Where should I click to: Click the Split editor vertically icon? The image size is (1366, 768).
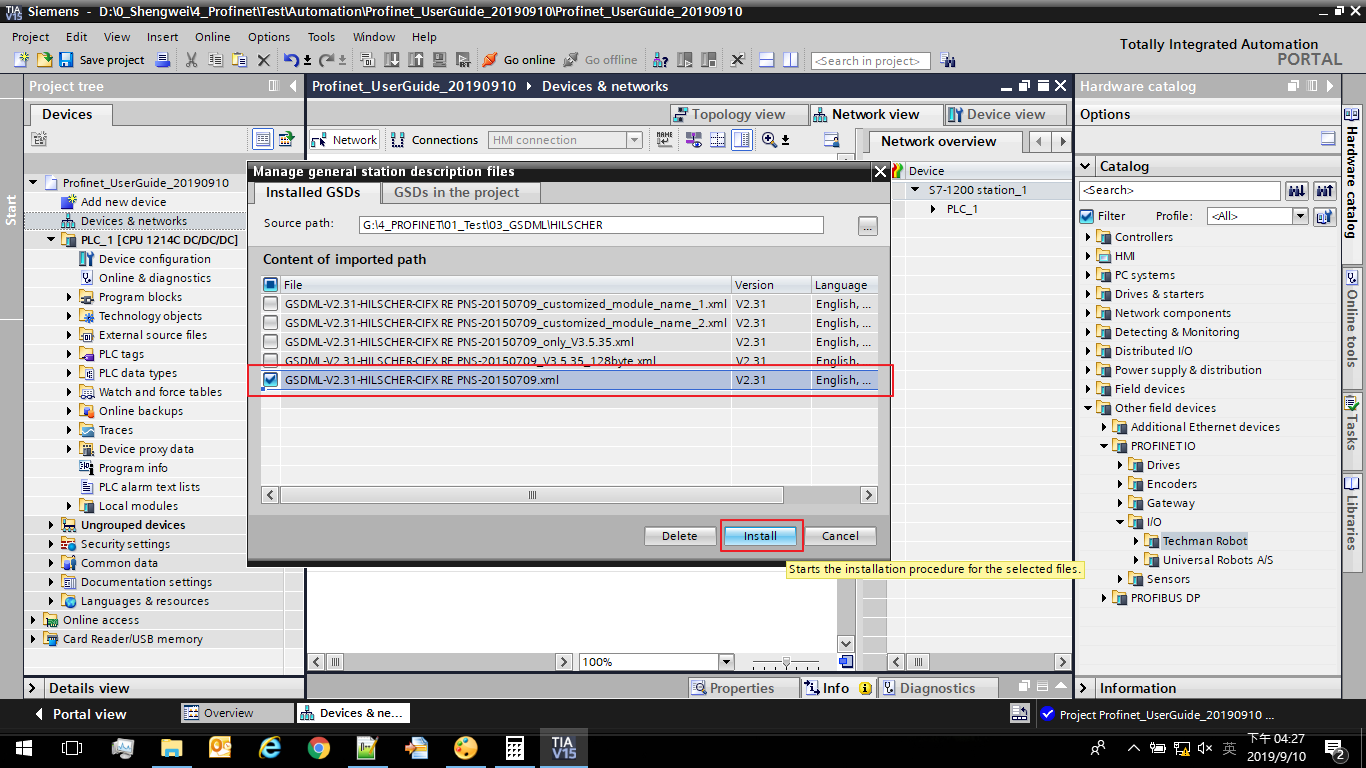click(790, 60)
